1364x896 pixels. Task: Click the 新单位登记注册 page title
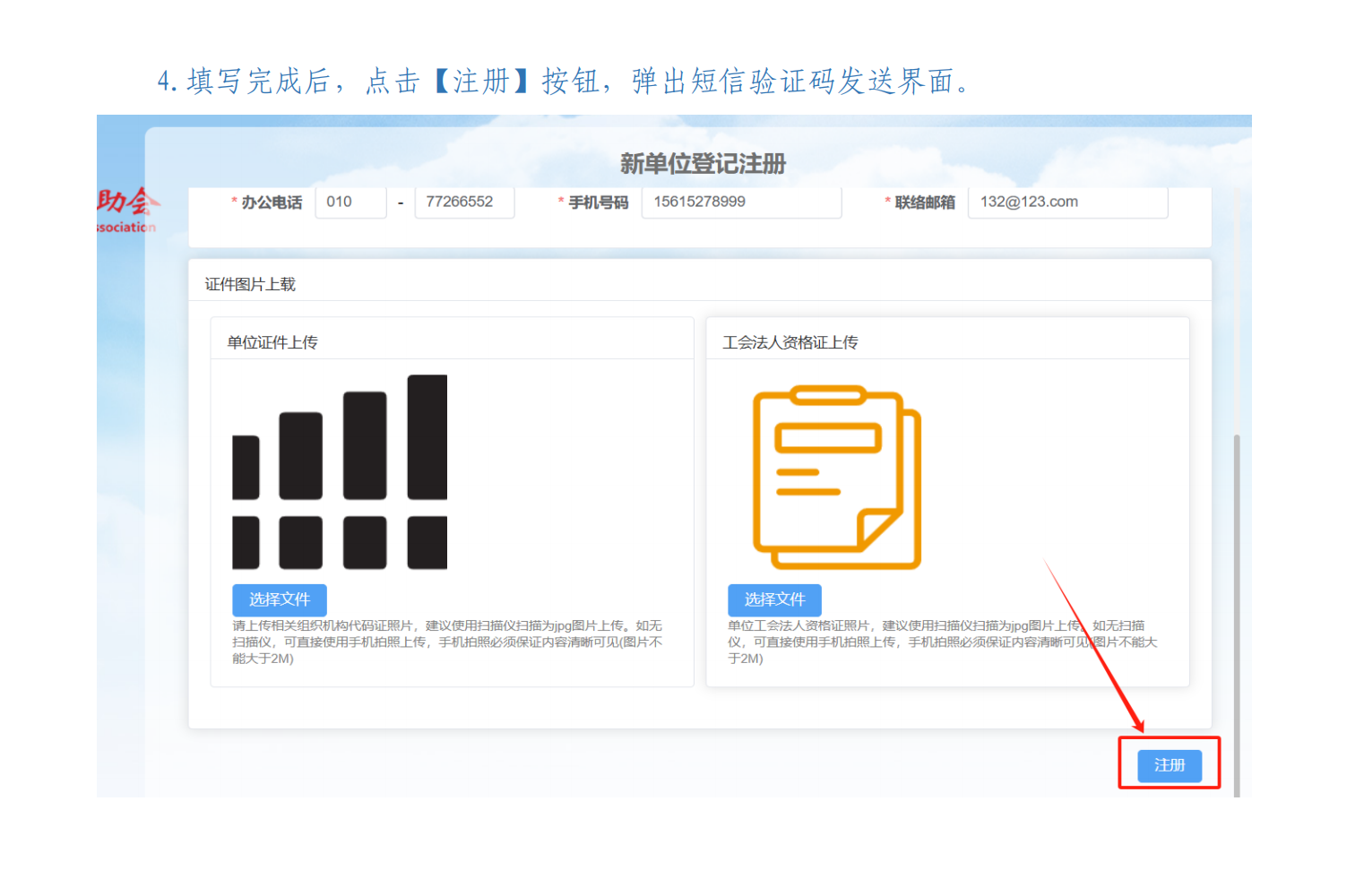pos(703,164)
